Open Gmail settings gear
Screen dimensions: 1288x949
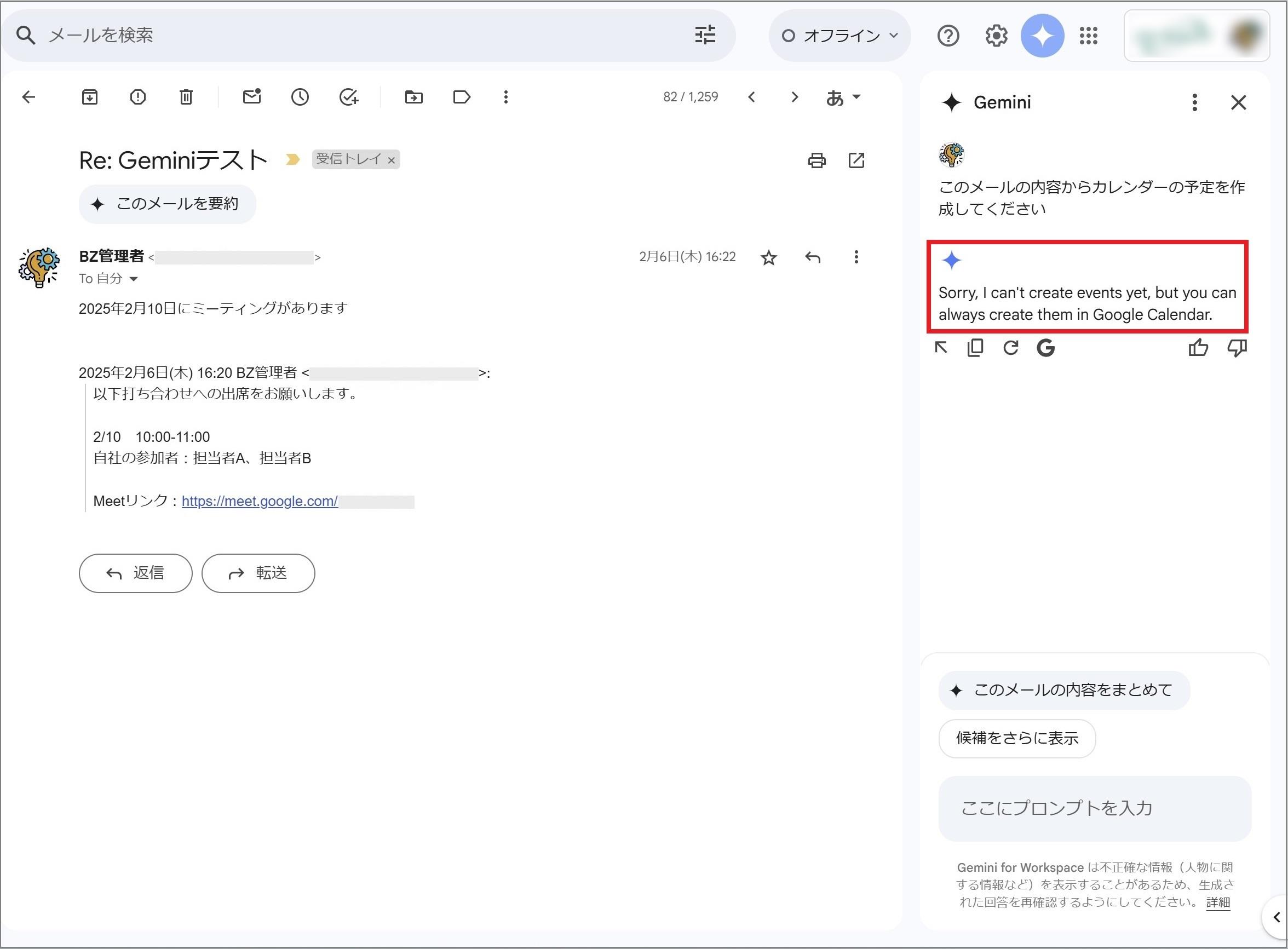coord(996,36)
